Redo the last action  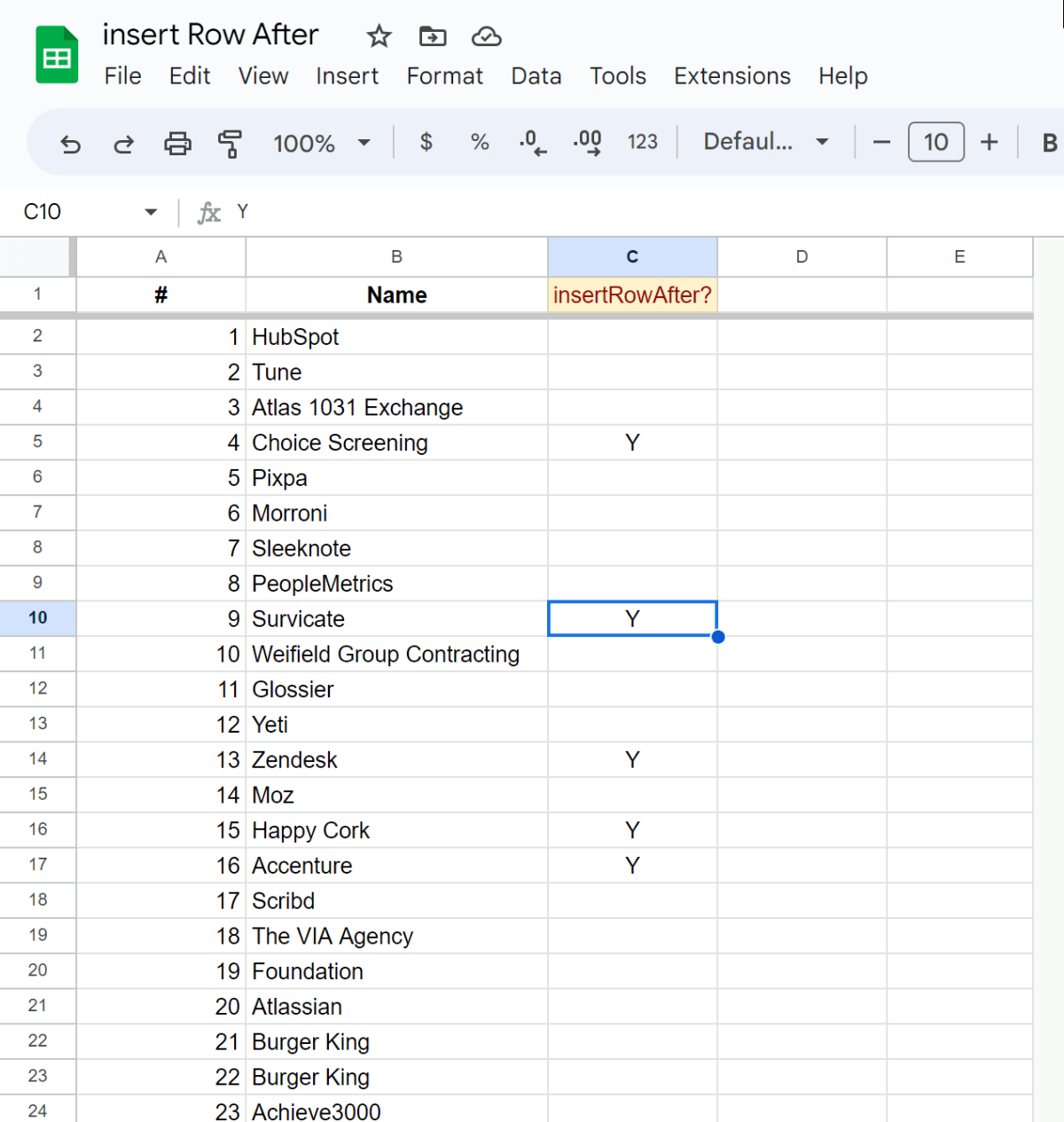pyautogui.click(x=123, y=143)
